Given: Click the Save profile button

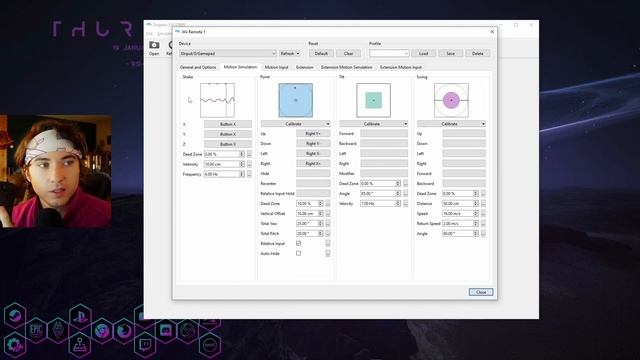Looking at the screenshot, I should 451,53.
